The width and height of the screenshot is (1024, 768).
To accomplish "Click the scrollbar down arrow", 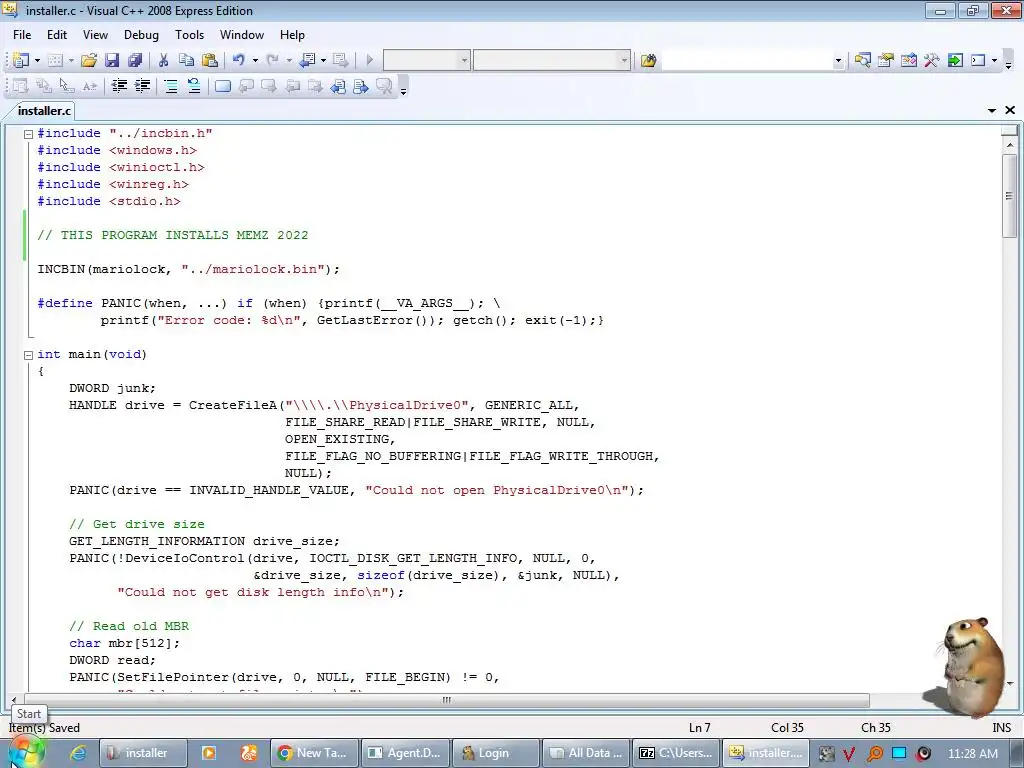I will (1010, 684).
